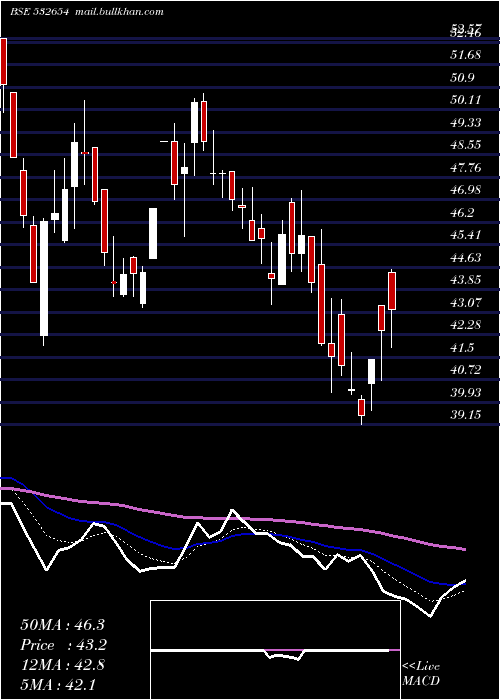
Task: Click the 48.55 price axis label
Action: [466, 145]
